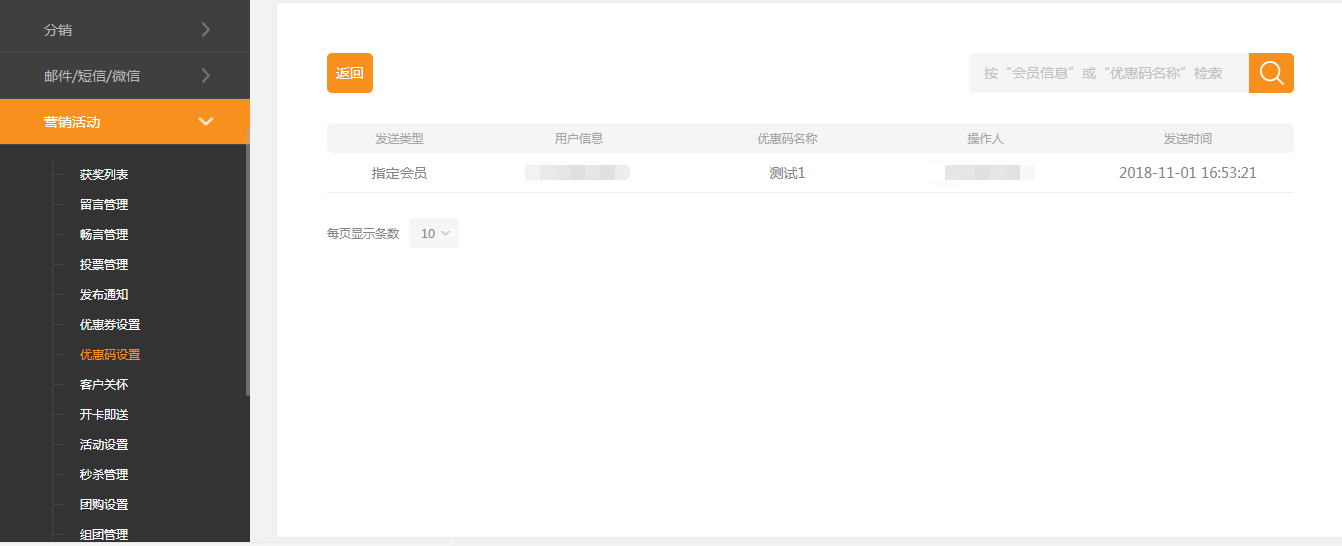Expand the 分销 sidebar section
Viewport: 1342px width, 546px height.
(124, 30)
